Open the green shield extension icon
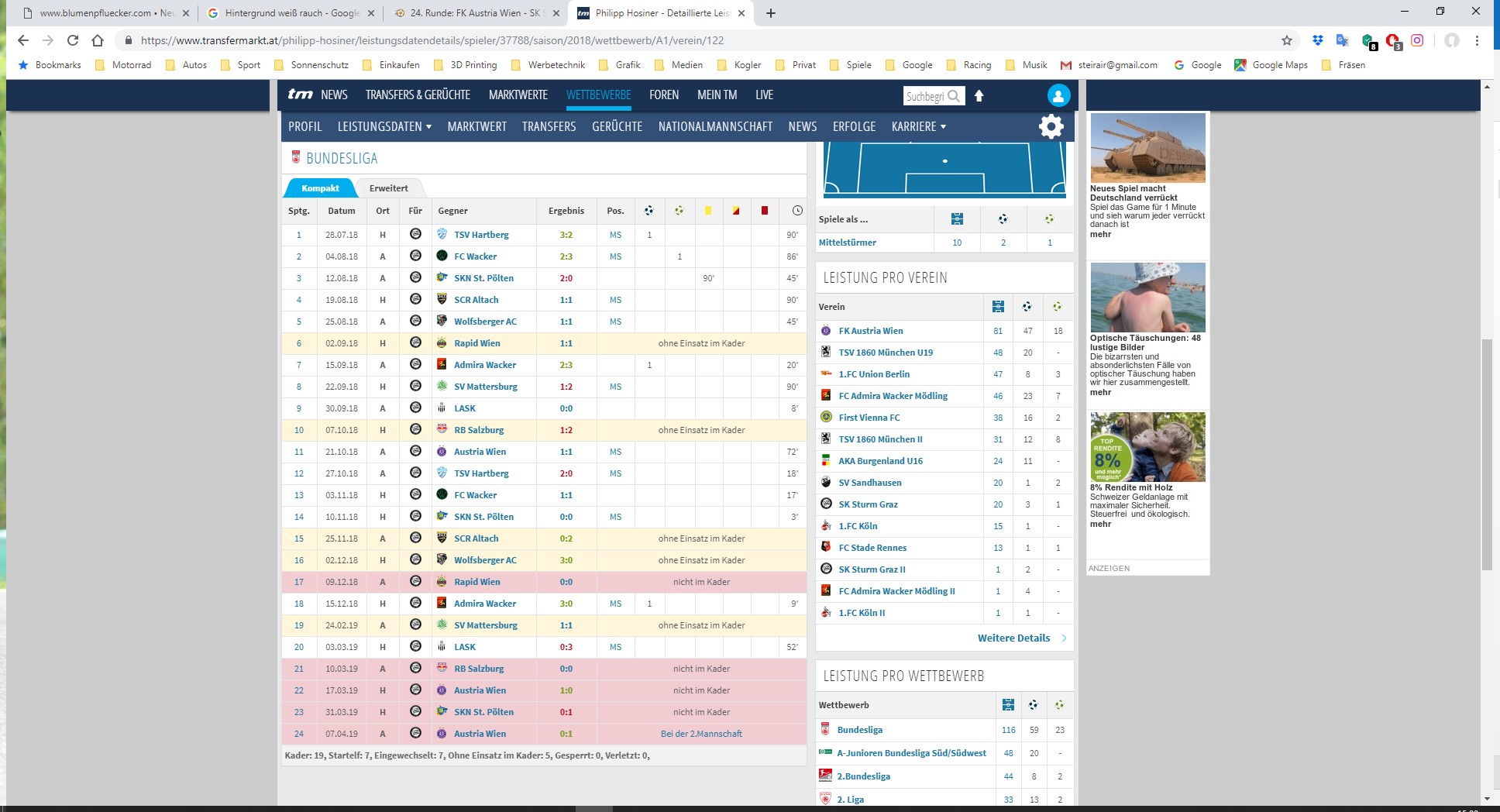1500x812 pixels. tap(1368, 41)
